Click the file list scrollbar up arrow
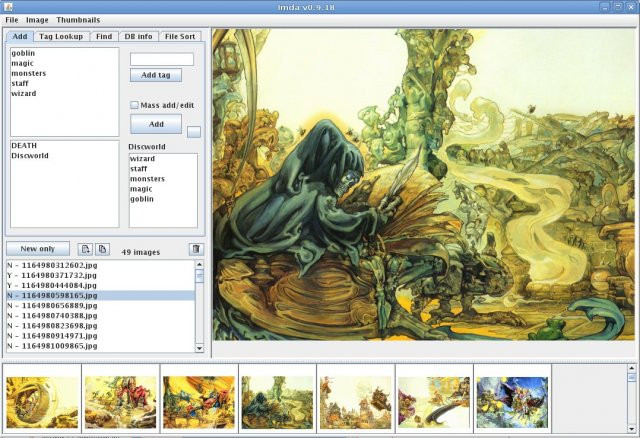The width and height of the screenshot is (640, 438). 200,265
